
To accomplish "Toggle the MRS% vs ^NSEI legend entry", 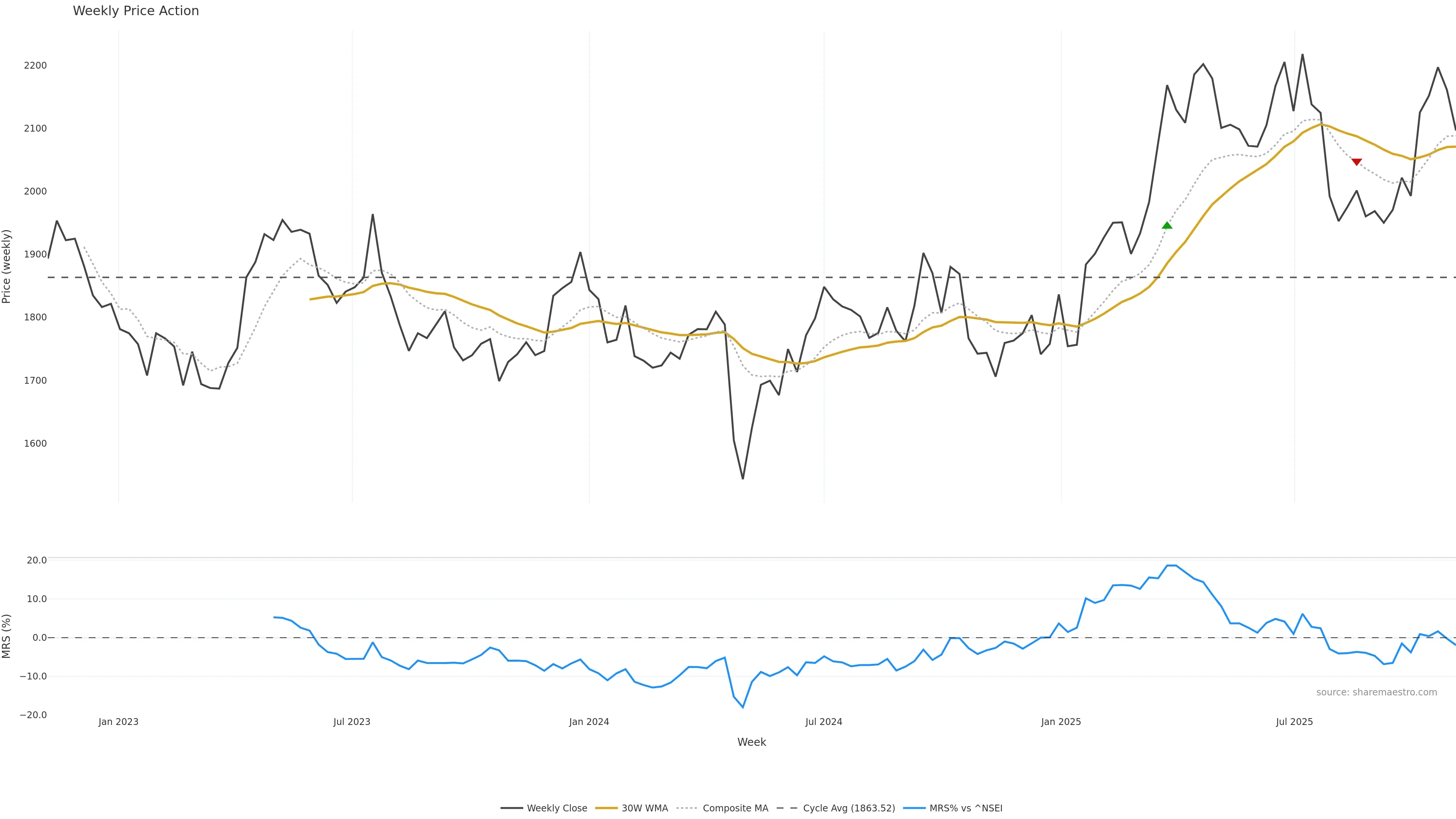I will (965, 808).
